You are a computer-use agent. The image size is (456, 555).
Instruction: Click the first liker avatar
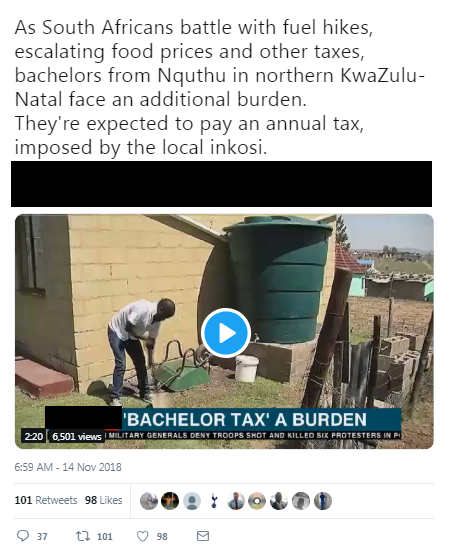pyautogui.click(x=149, y=501)
